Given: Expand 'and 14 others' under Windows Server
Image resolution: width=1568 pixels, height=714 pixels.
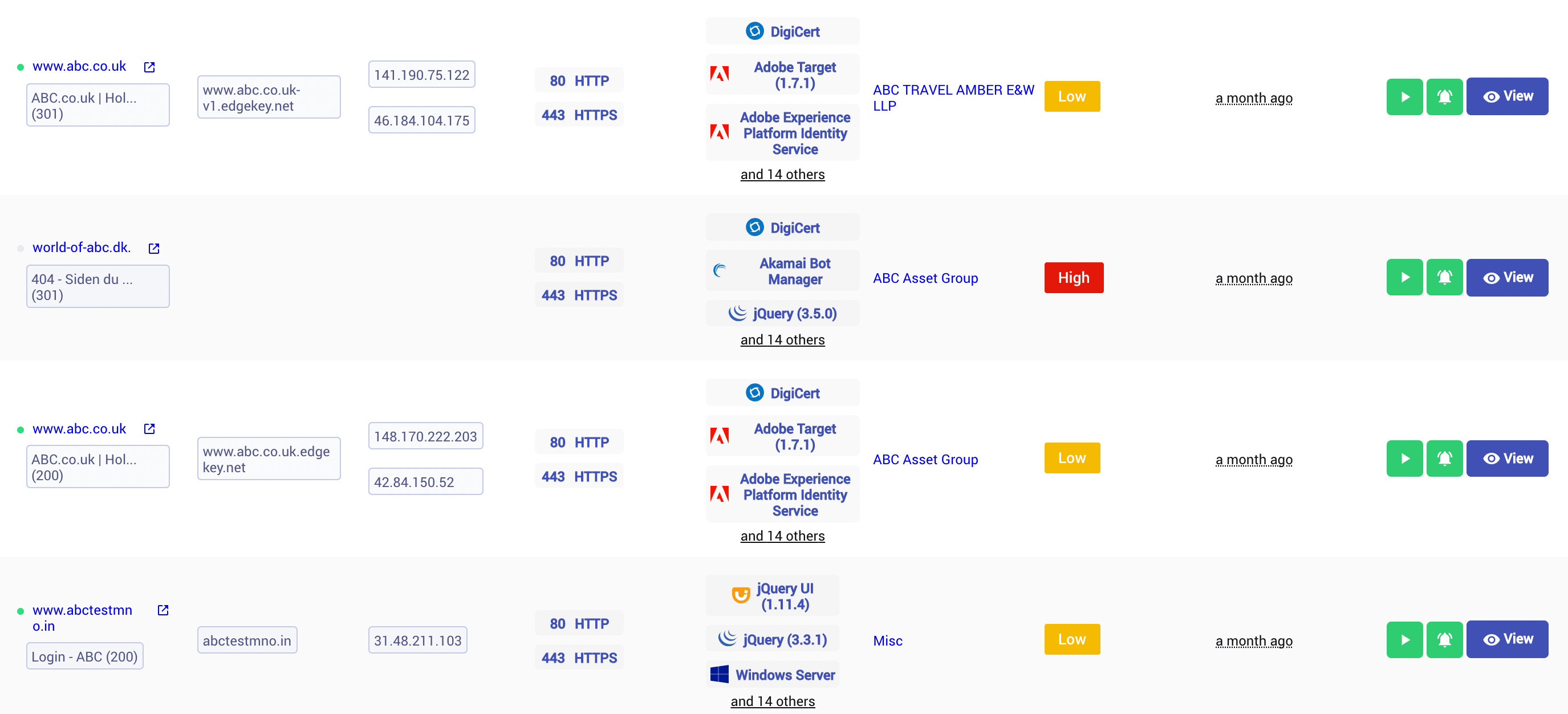Looking at the screenshot, I should coord(773,701).
